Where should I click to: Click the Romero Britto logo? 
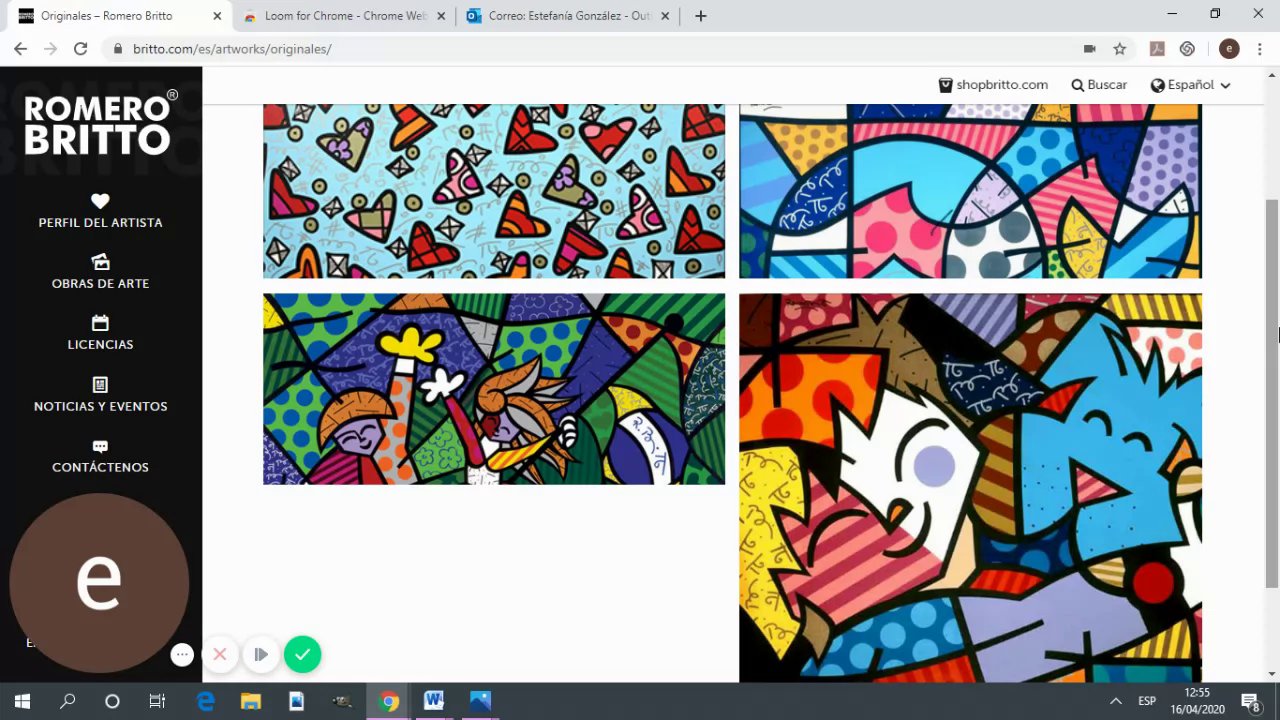[x=100, y=122]
